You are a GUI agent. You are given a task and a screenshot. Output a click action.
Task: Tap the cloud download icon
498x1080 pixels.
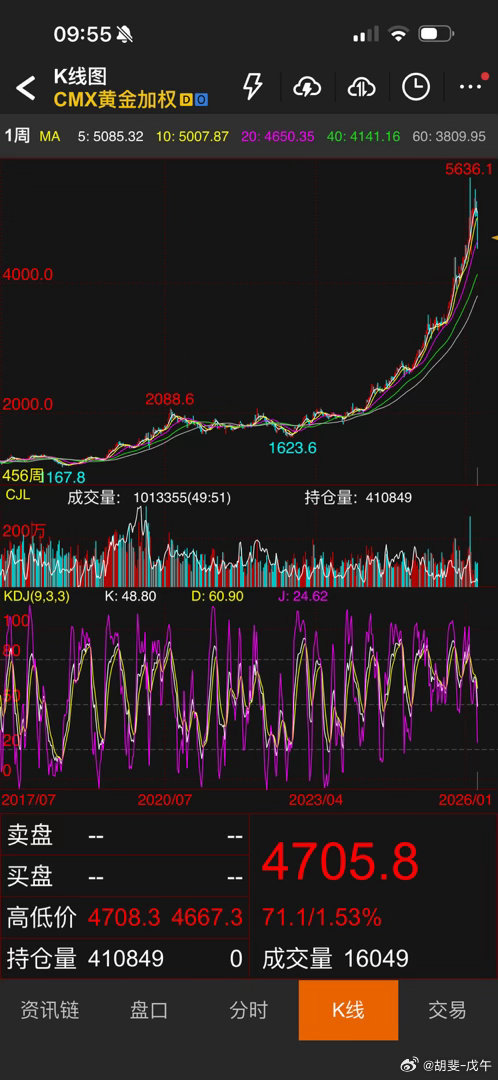point(307,87)
